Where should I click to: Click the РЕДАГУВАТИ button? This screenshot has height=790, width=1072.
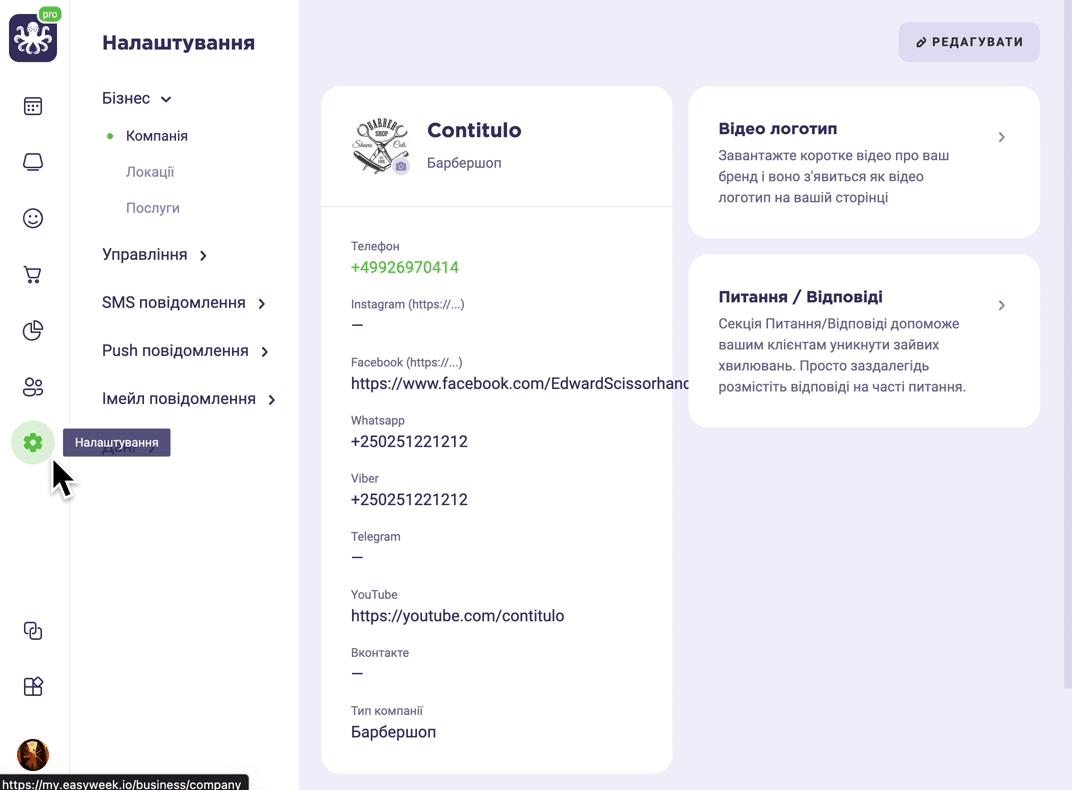pyautogui.click(x=969, y=42)
